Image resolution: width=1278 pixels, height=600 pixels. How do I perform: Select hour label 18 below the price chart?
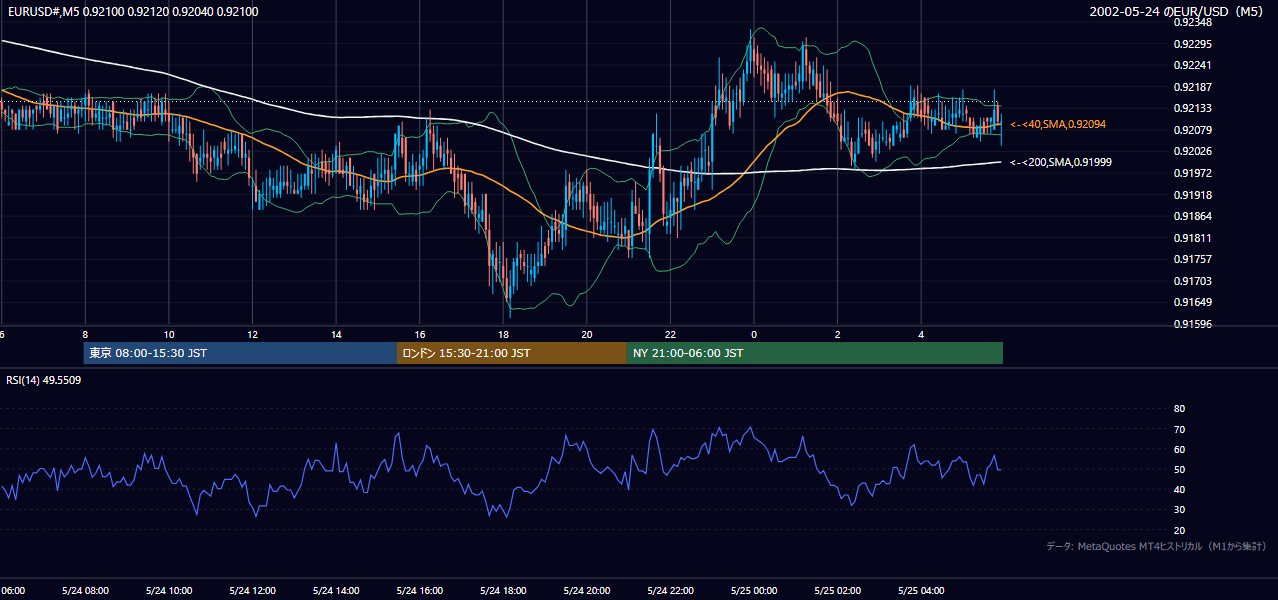coord(504,334)
